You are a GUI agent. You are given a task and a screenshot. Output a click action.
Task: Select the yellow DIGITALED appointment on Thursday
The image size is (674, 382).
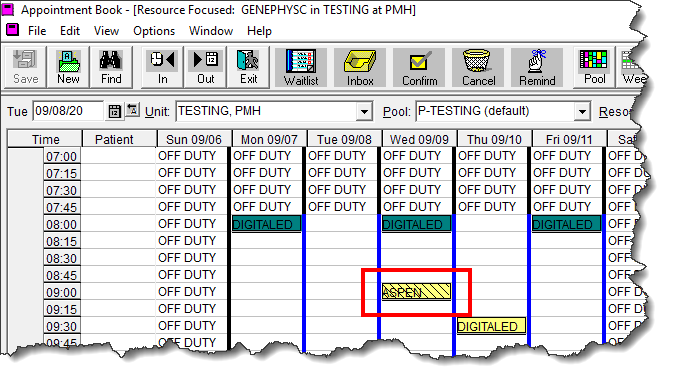[x=491, y=326]
